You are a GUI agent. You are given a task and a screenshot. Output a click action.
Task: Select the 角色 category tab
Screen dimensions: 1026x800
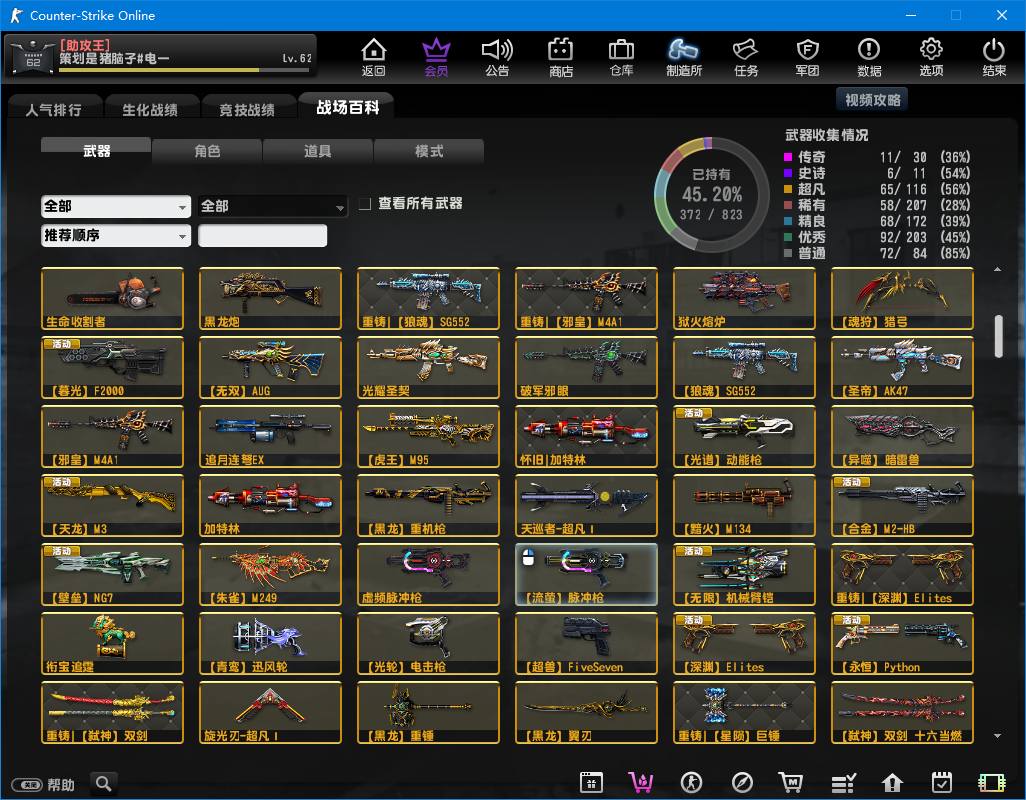[207, 151]
